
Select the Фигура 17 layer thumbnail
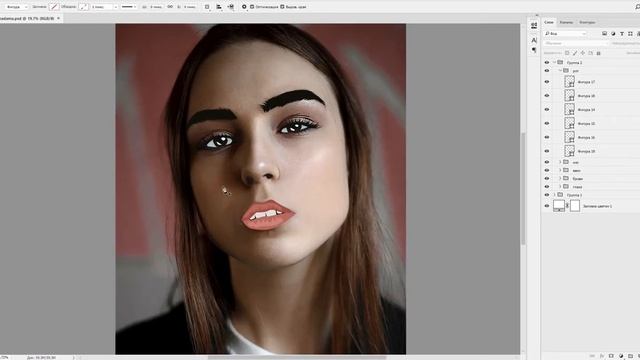569,82
